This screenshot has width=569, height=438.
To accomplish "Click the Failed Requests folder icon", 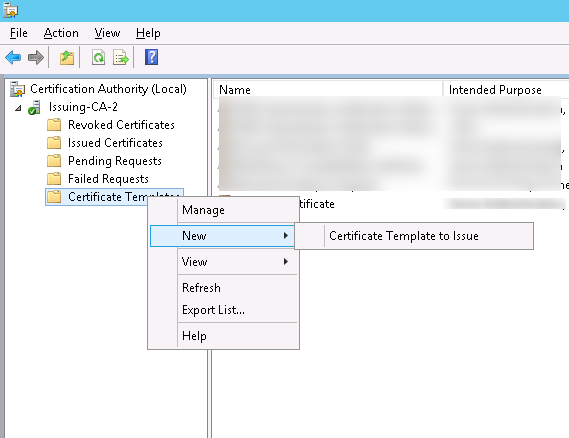I will click(54, 179).
